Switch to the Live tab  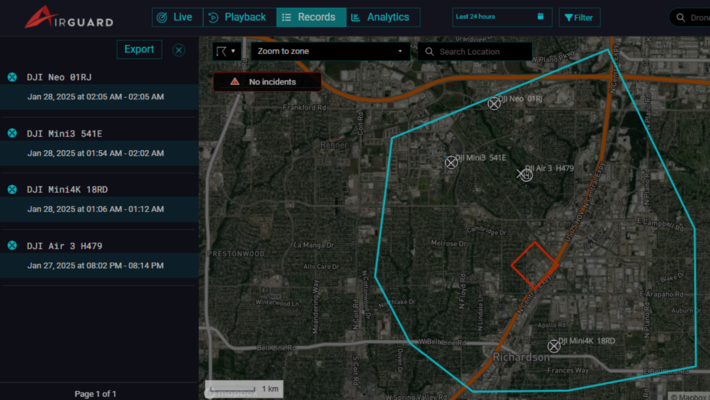pyautogui.click(x=178, y=17)
